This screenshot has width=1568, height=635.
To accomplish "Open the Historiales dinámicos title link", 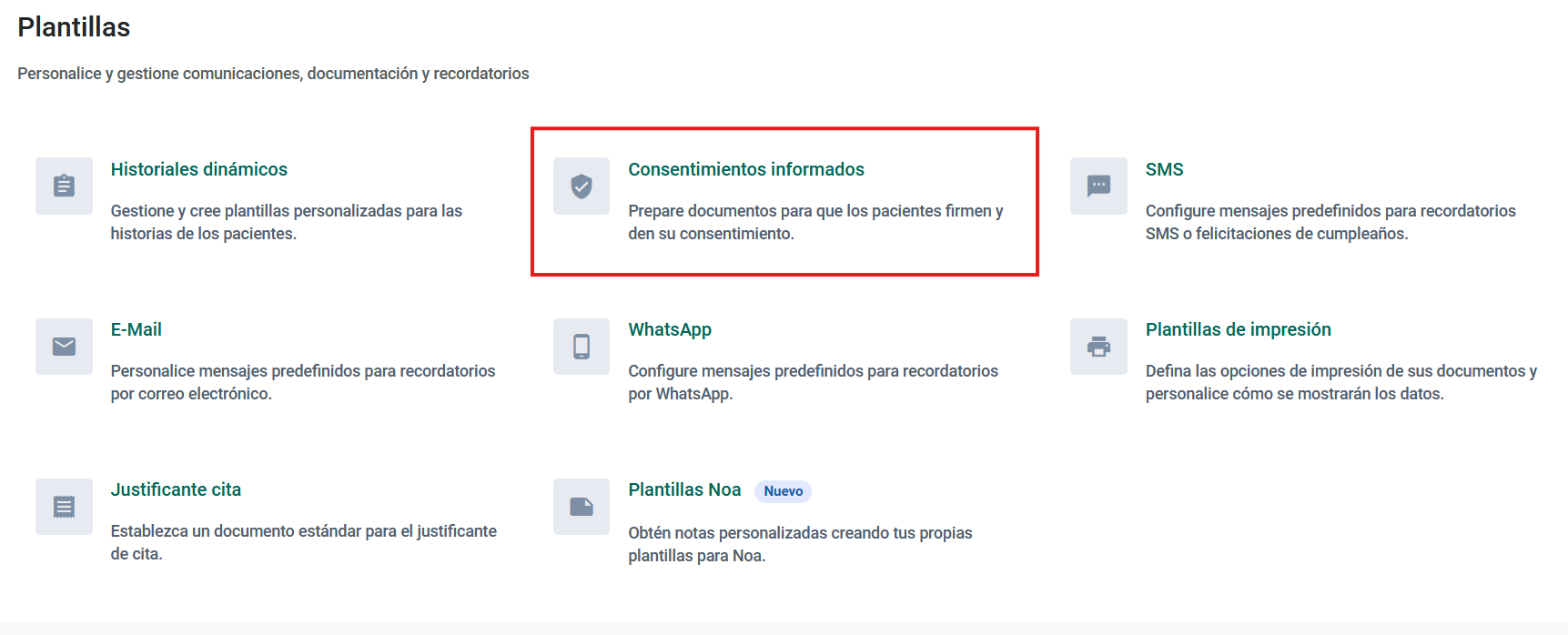I will (x=198, y=169).
